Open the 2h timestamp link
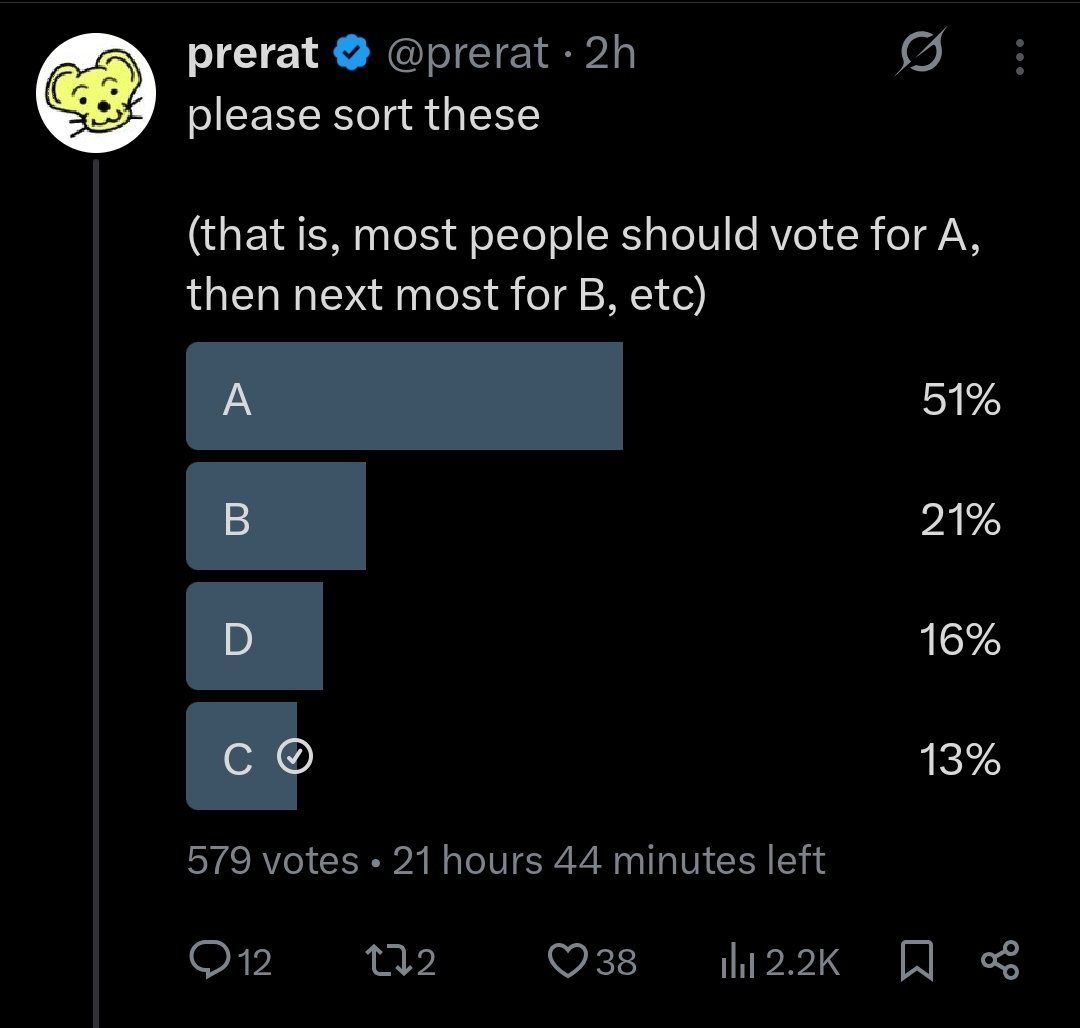This screenshot has width=1080, height=1028. 610,53
